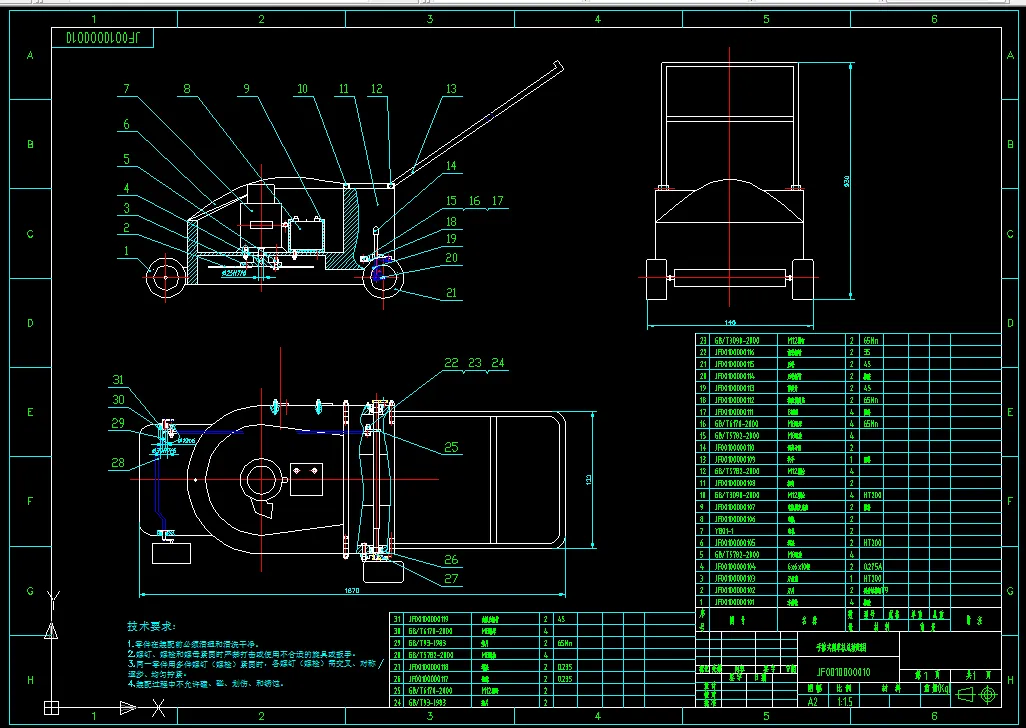
Task: Click YB01-1 code in parts list row 7
Action: [724, 530]
